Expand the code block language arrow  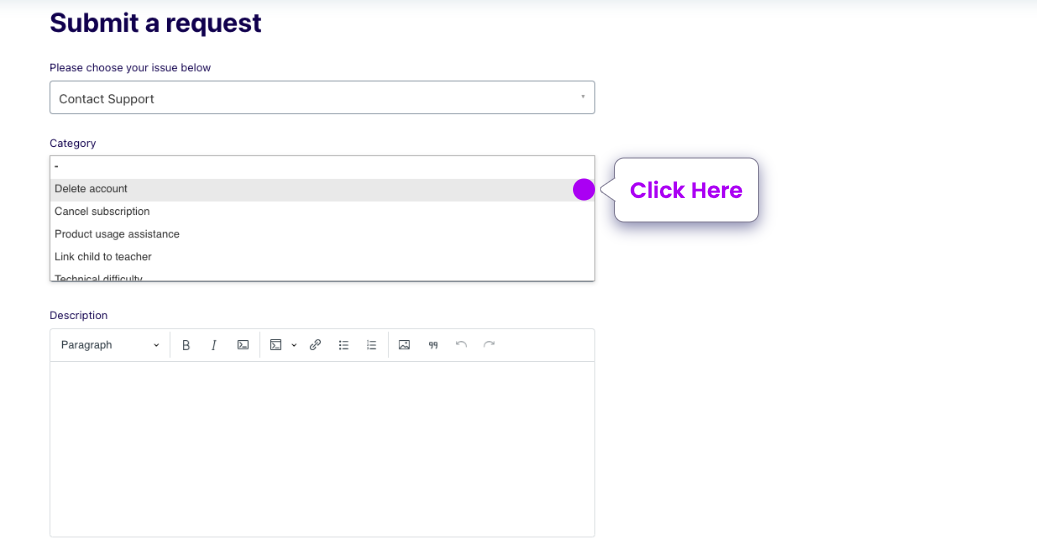pyautogui.click(x=294, y=345)
